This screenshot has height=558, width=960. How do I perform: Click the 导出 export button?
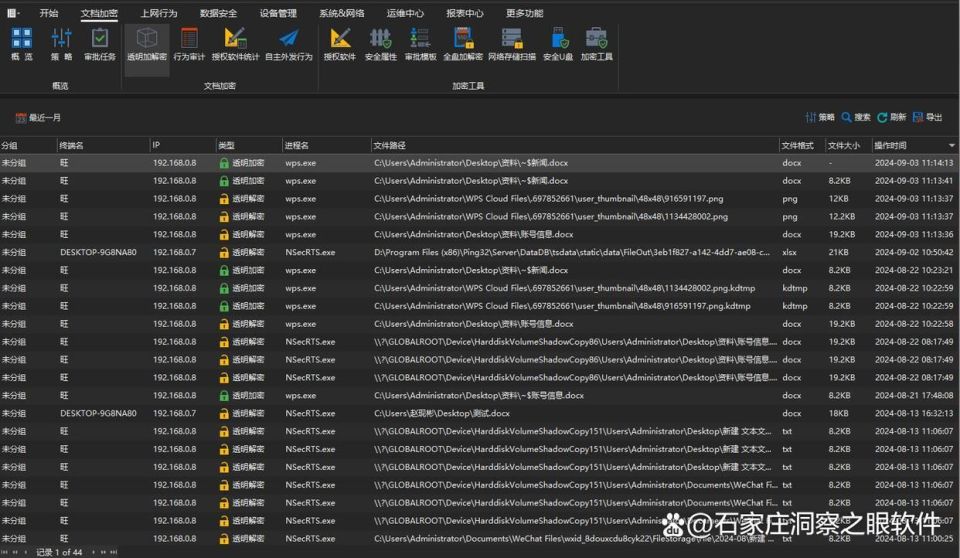pos(927,117)
